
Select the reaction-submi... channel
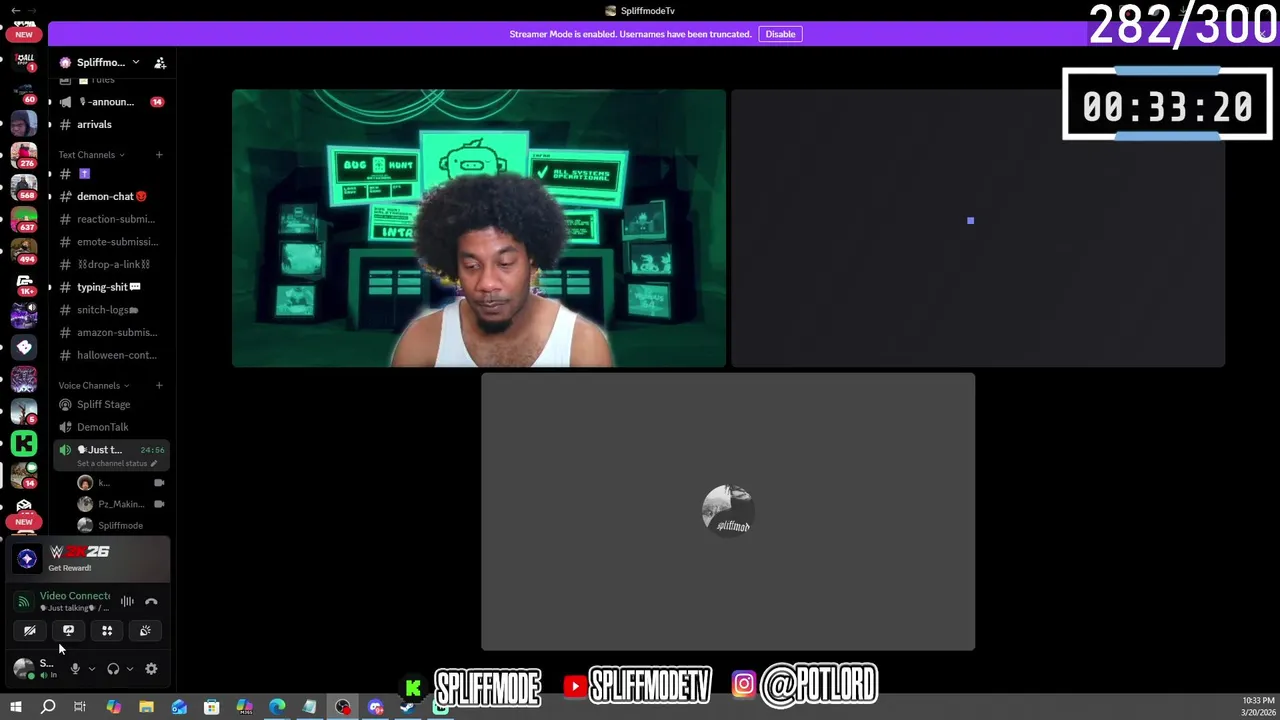[x=110, y=219]
